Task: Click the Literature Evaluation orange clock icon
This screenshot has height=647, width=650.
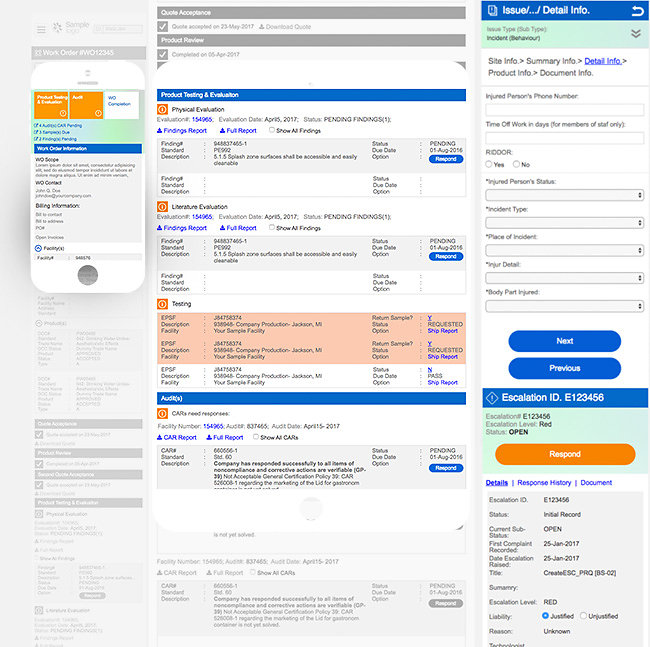Action: tap(162, 206)
